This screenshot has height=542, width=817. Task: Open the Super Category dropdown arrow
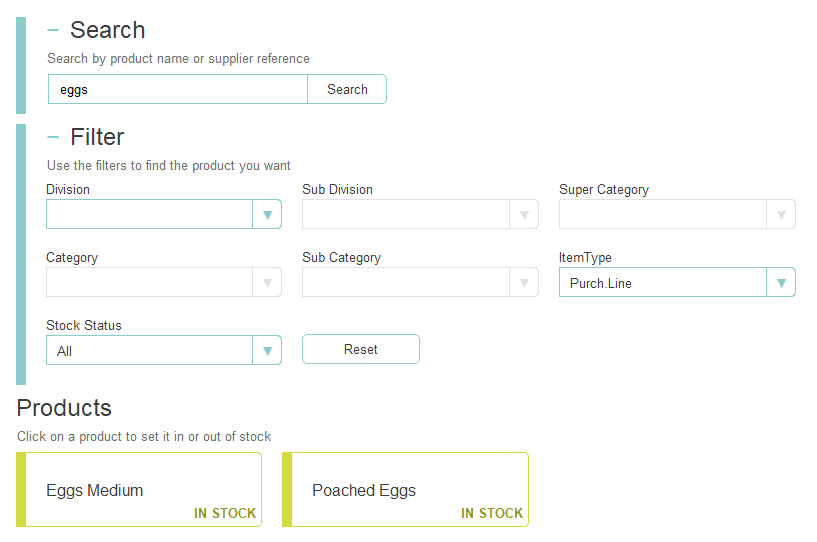point(781,215)
